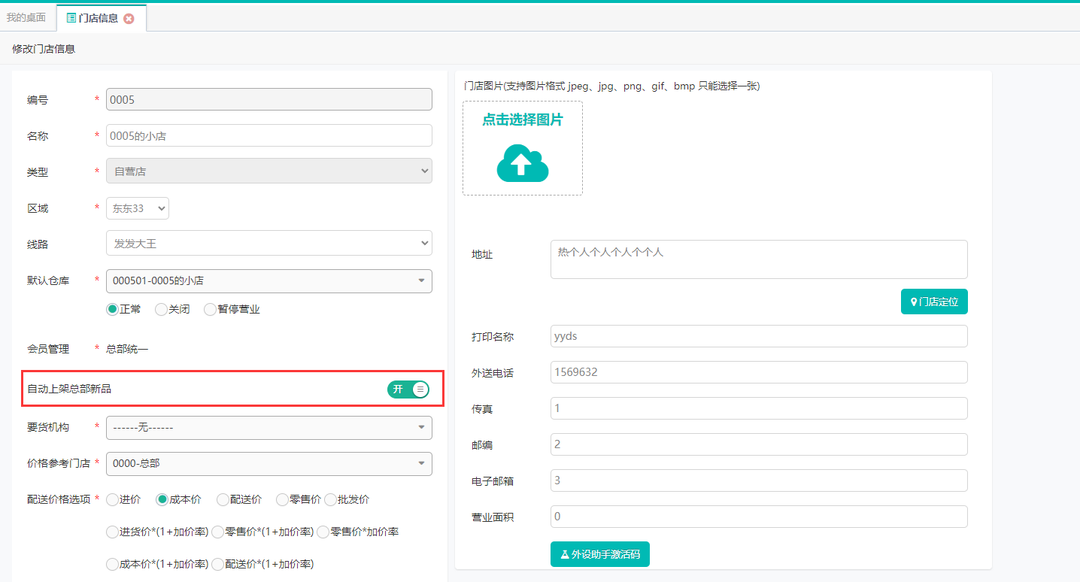Focus the 打印名称 field
1080x582 pixels.
758,336
